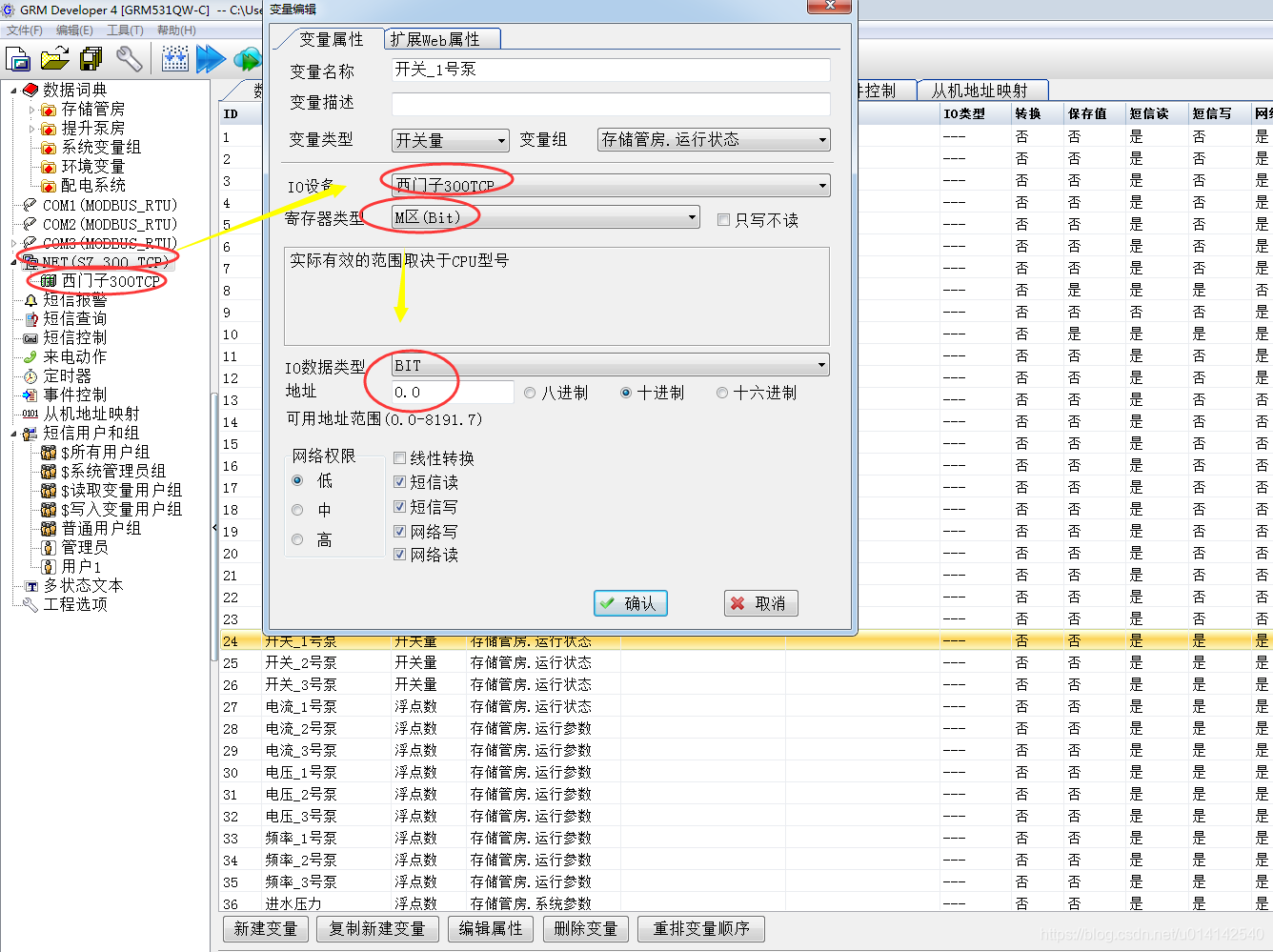Viewport: 1273px width, 952px height.
Task: Confirm changes with the 确认 button
Action: 630,602
